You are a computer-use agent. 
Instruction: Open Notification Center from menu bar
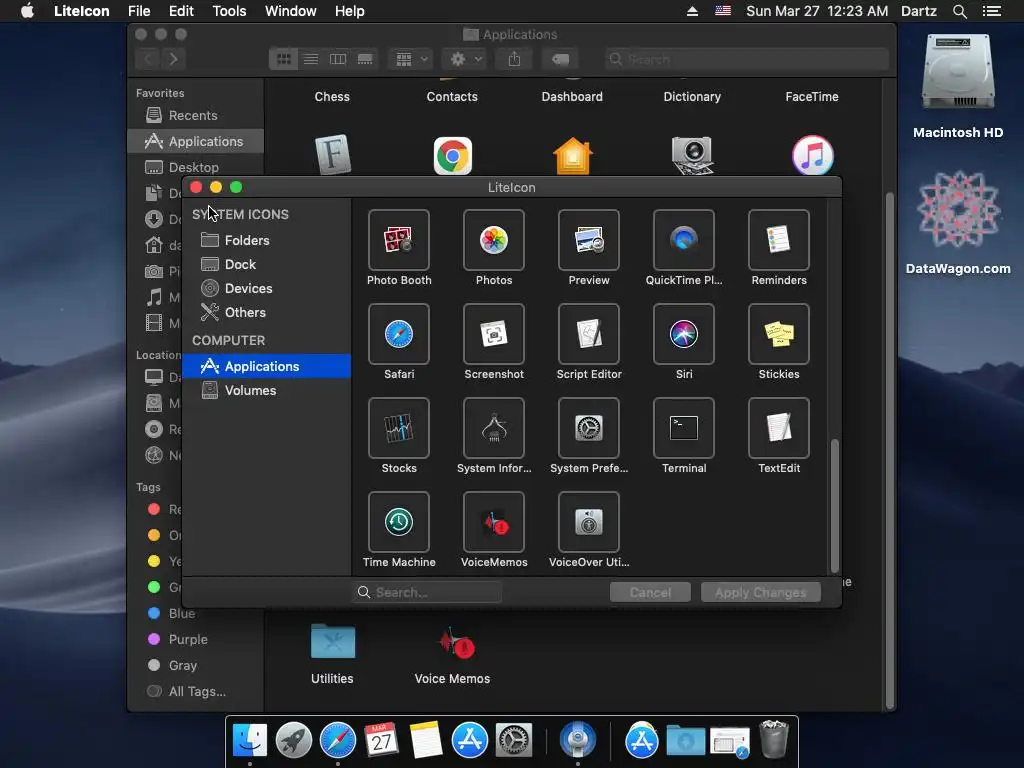[x=991, y=11]
